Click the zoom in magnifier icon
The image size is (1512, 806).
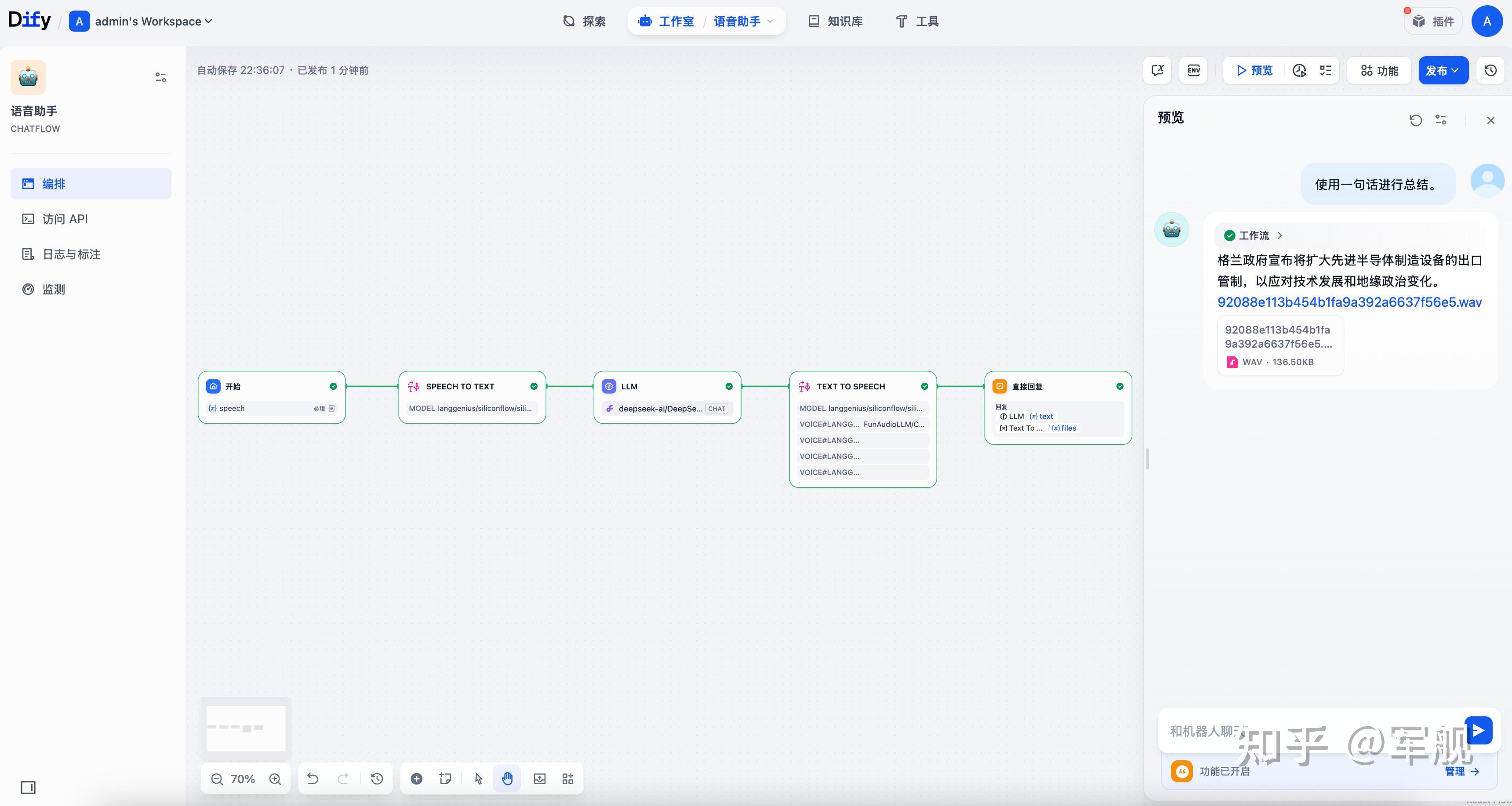coord(275,779)
